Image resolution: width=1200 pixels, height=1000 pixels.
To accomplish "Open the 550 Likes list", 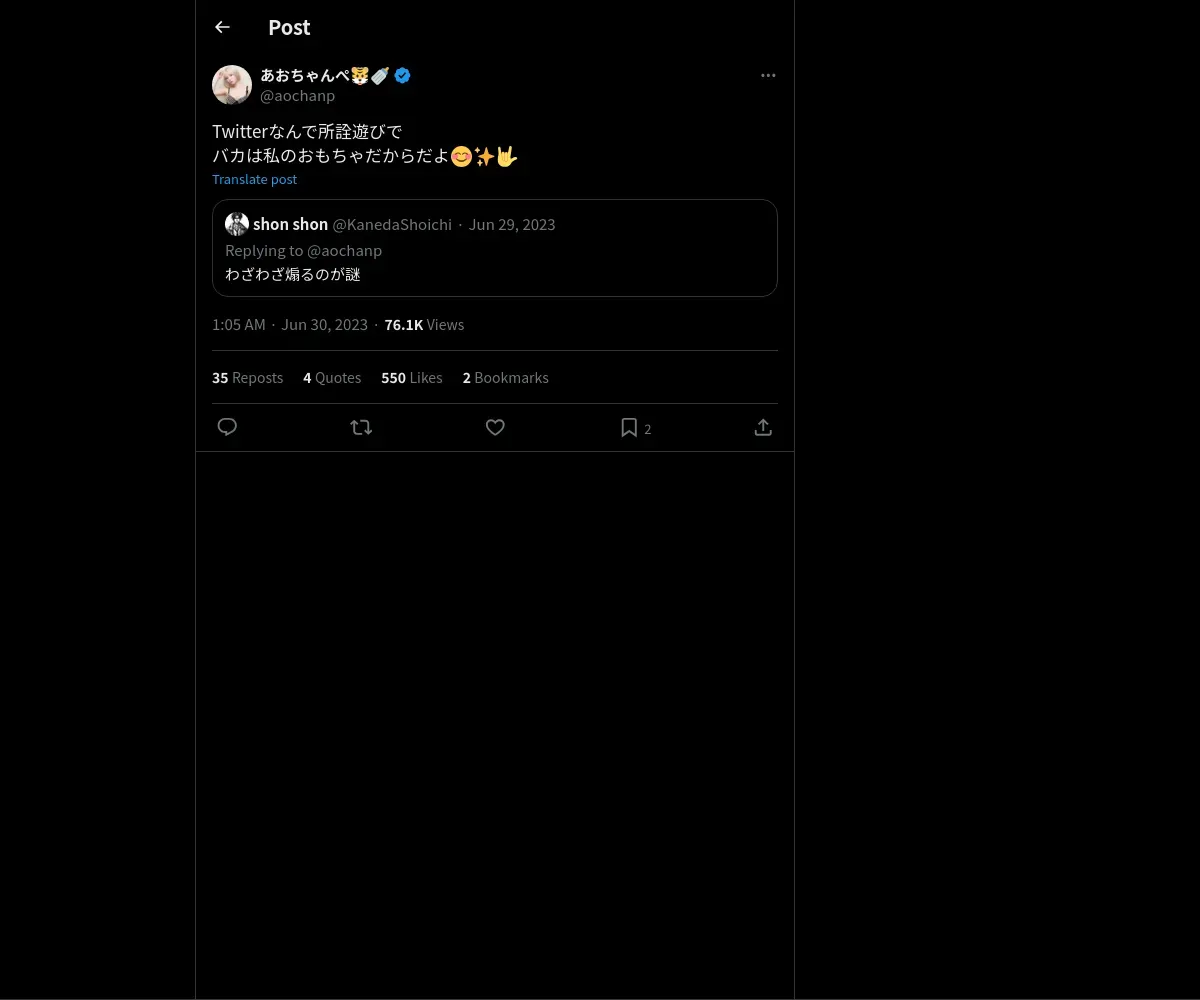I will tap(412, 377).
